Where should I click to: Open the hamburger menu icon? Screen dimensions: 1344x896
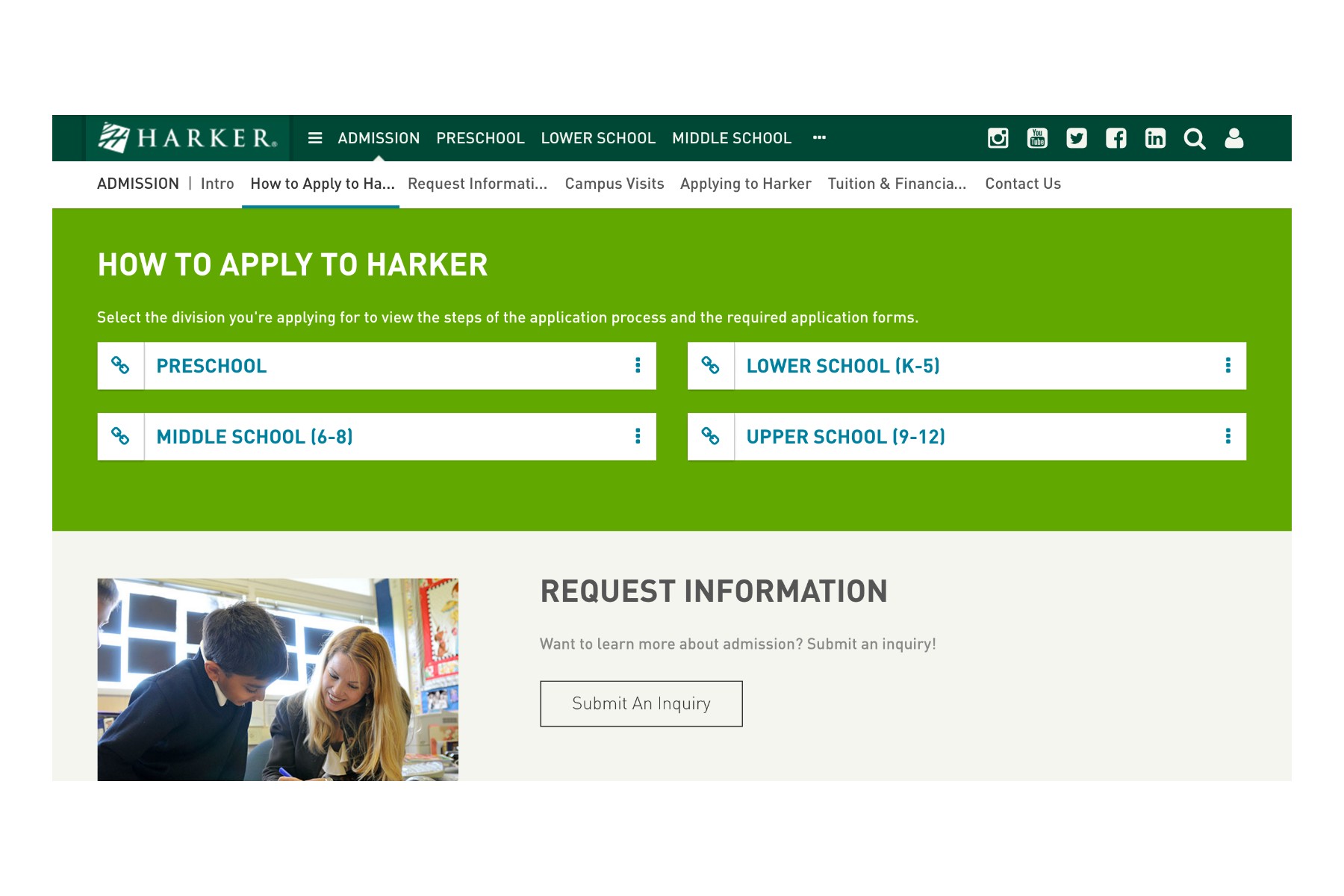pyautogui.click(x=315, y=138)
